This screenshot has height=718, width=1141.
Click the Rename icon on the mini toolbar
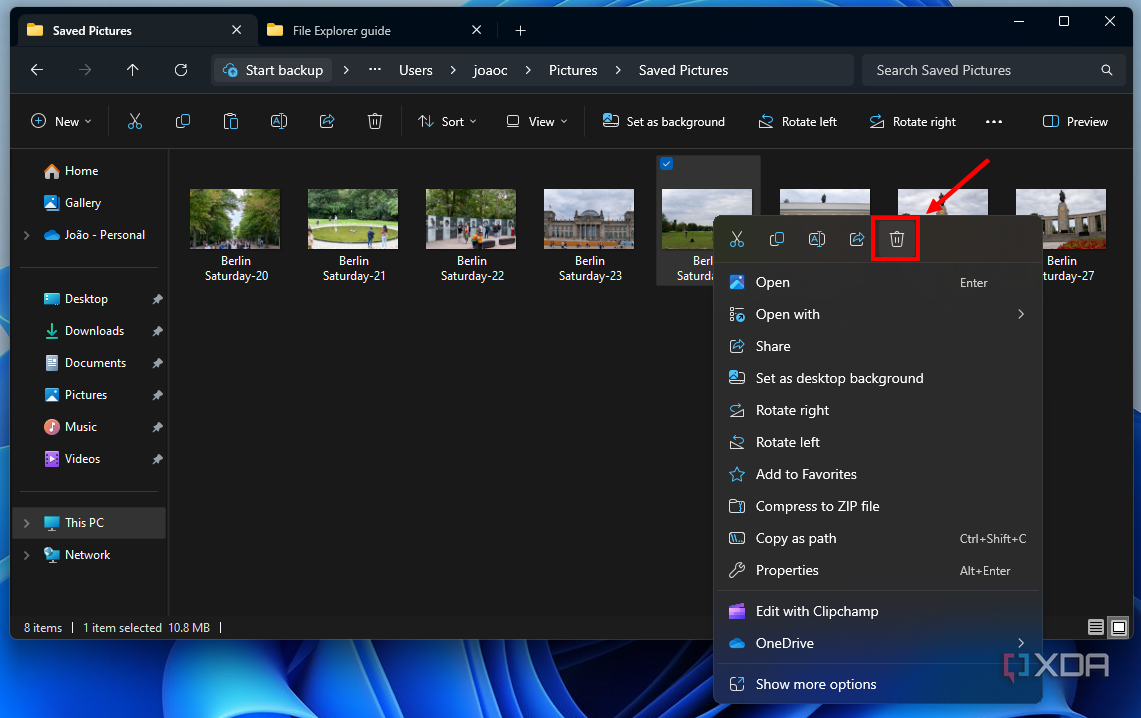[817, 239]
